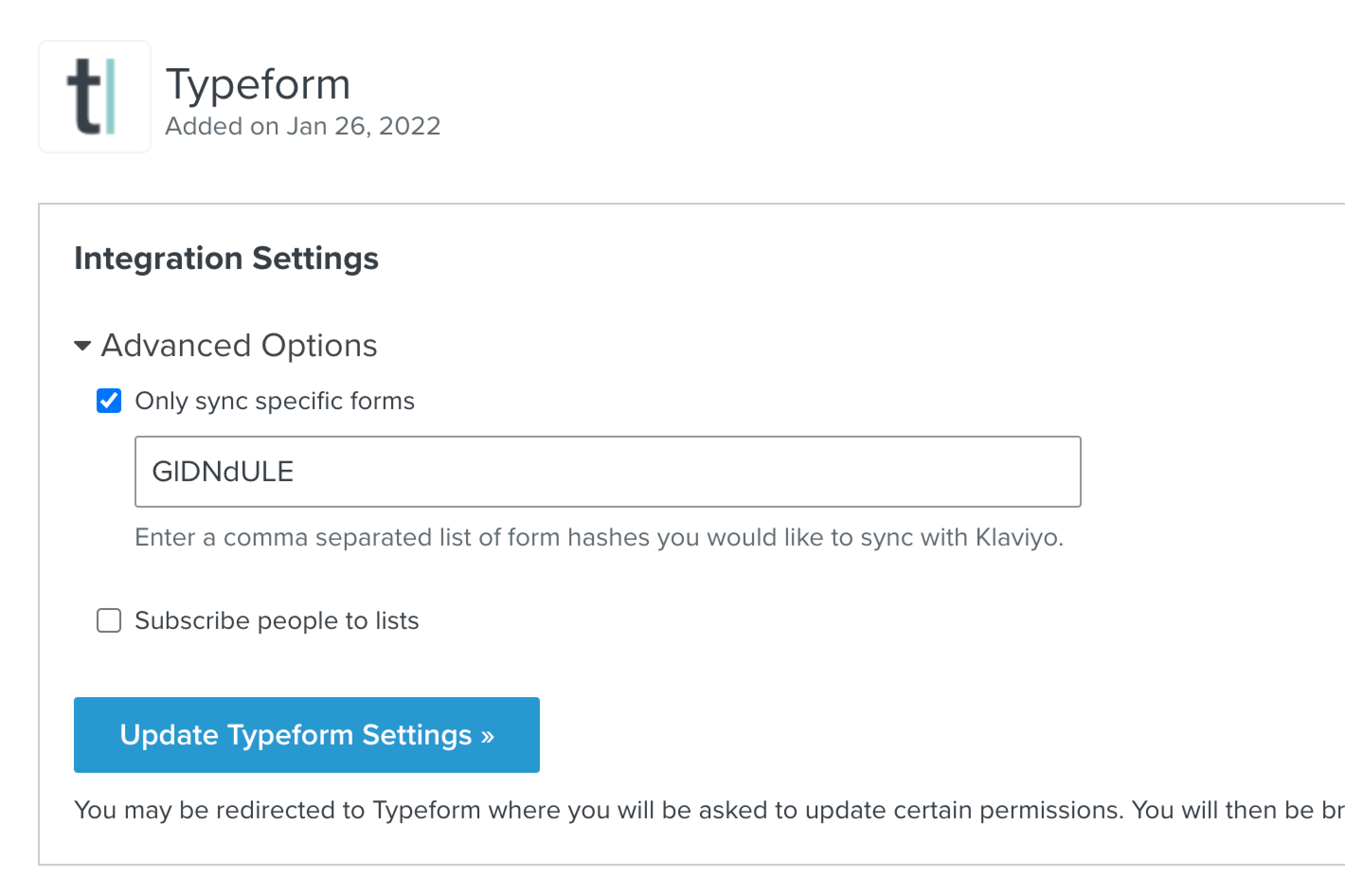Click the Subscribe people to lists label
This screenshot has width=1345, height=896.
click(x=277, y=621)
